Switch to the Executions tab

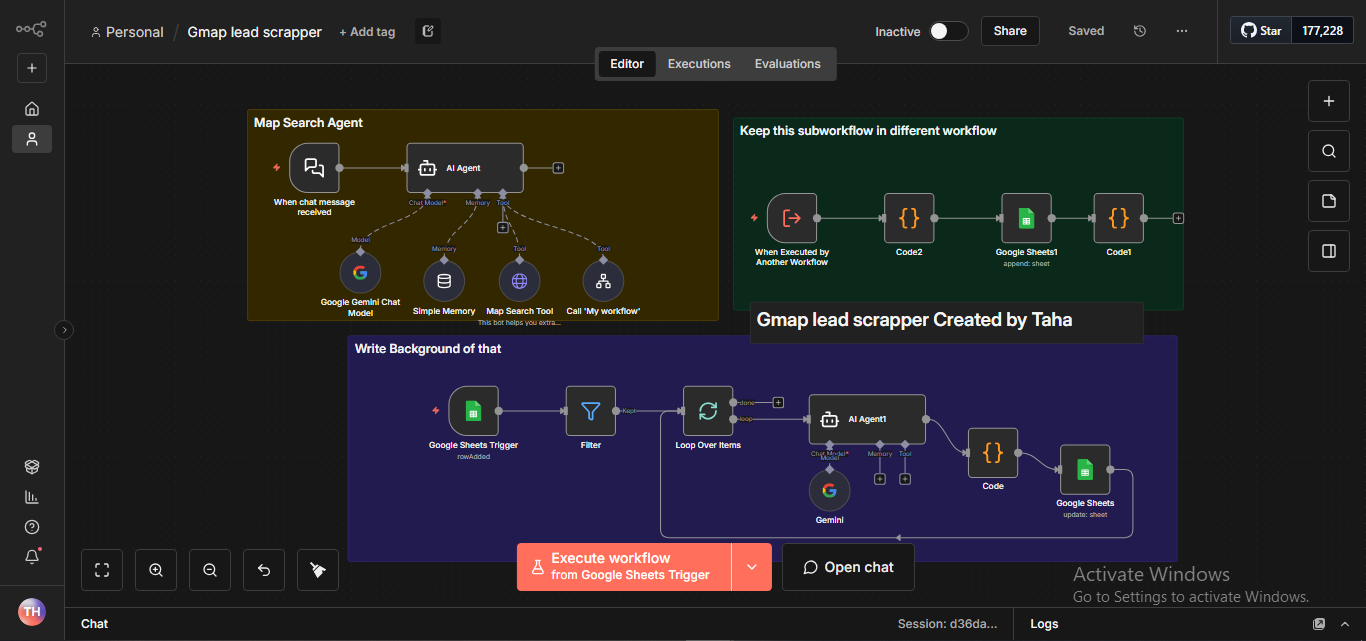tap(699, 64)
